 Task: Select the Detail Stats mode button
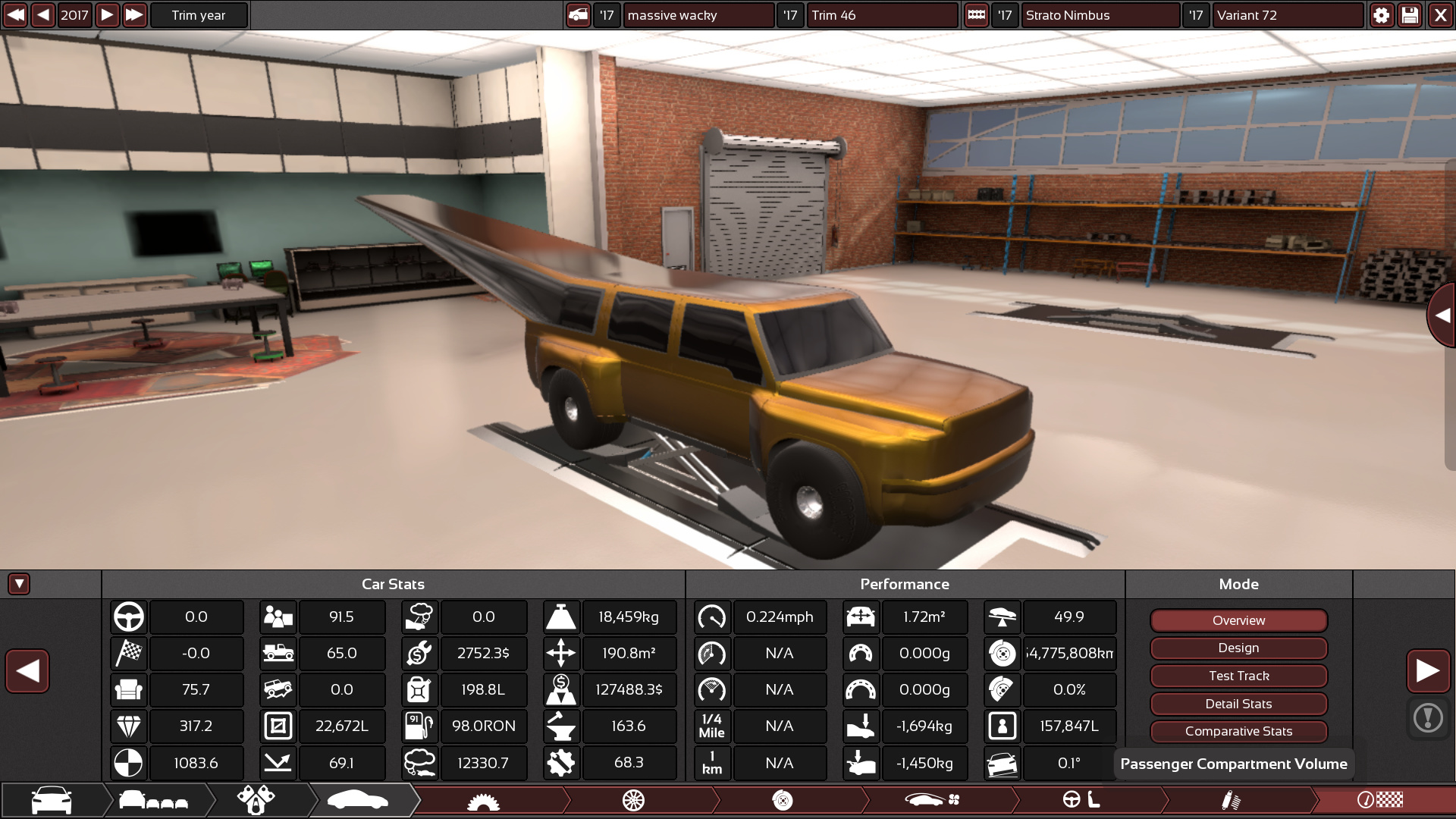pos(1238,704)
